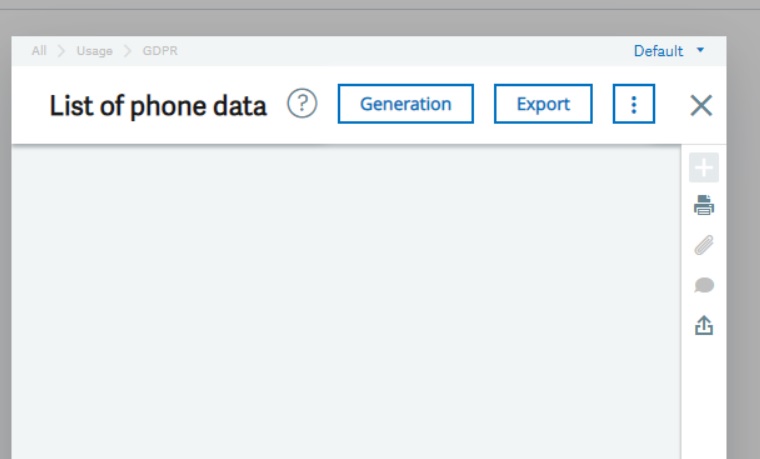Viewport: 760px width, 459px height.
Task: Open attachments with the paperclip icon
Action: click(x=704, y=246)
